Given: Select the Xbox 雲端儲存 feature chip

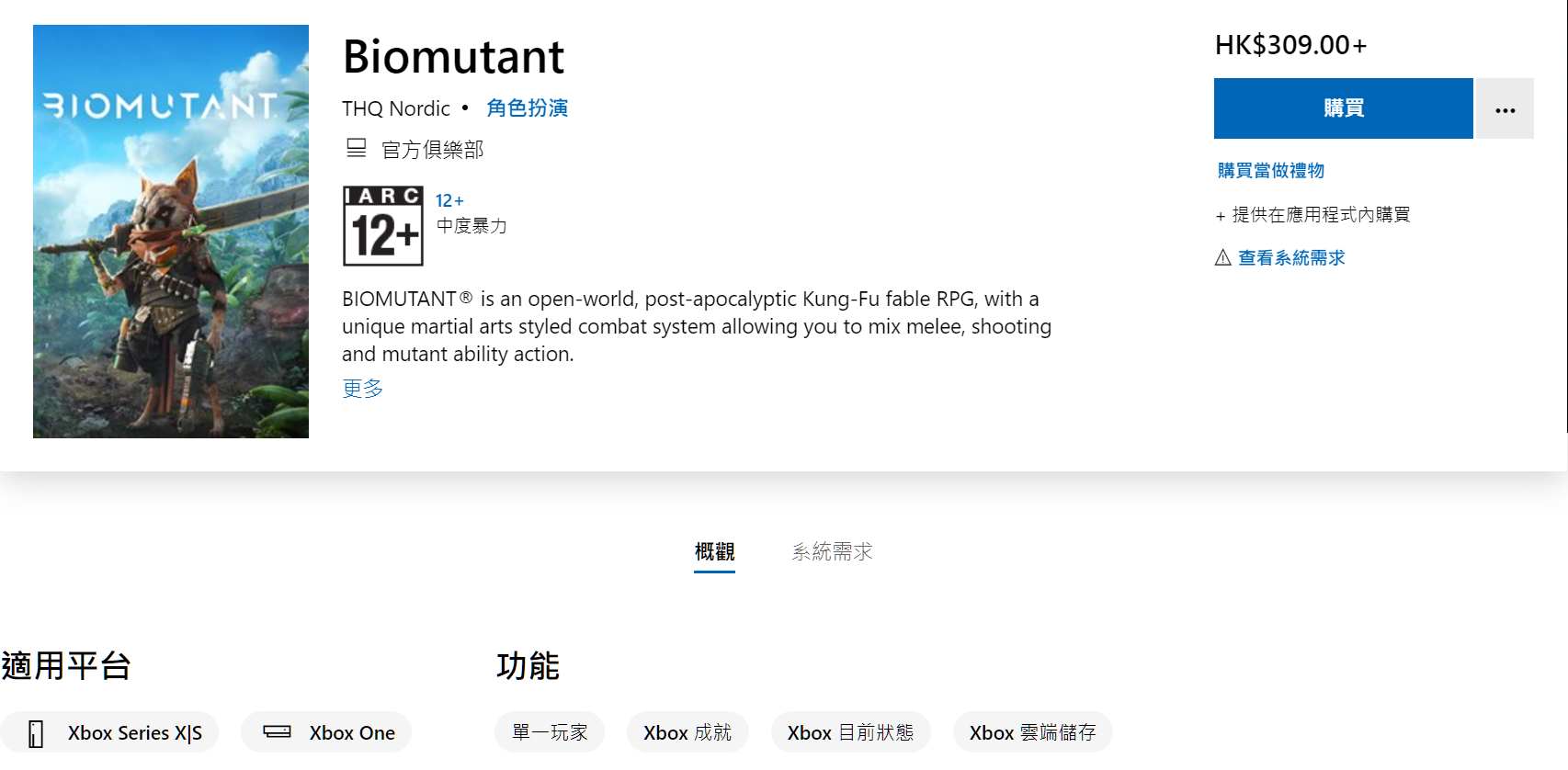Looking at the screenshot, I should coord(1032,732).
